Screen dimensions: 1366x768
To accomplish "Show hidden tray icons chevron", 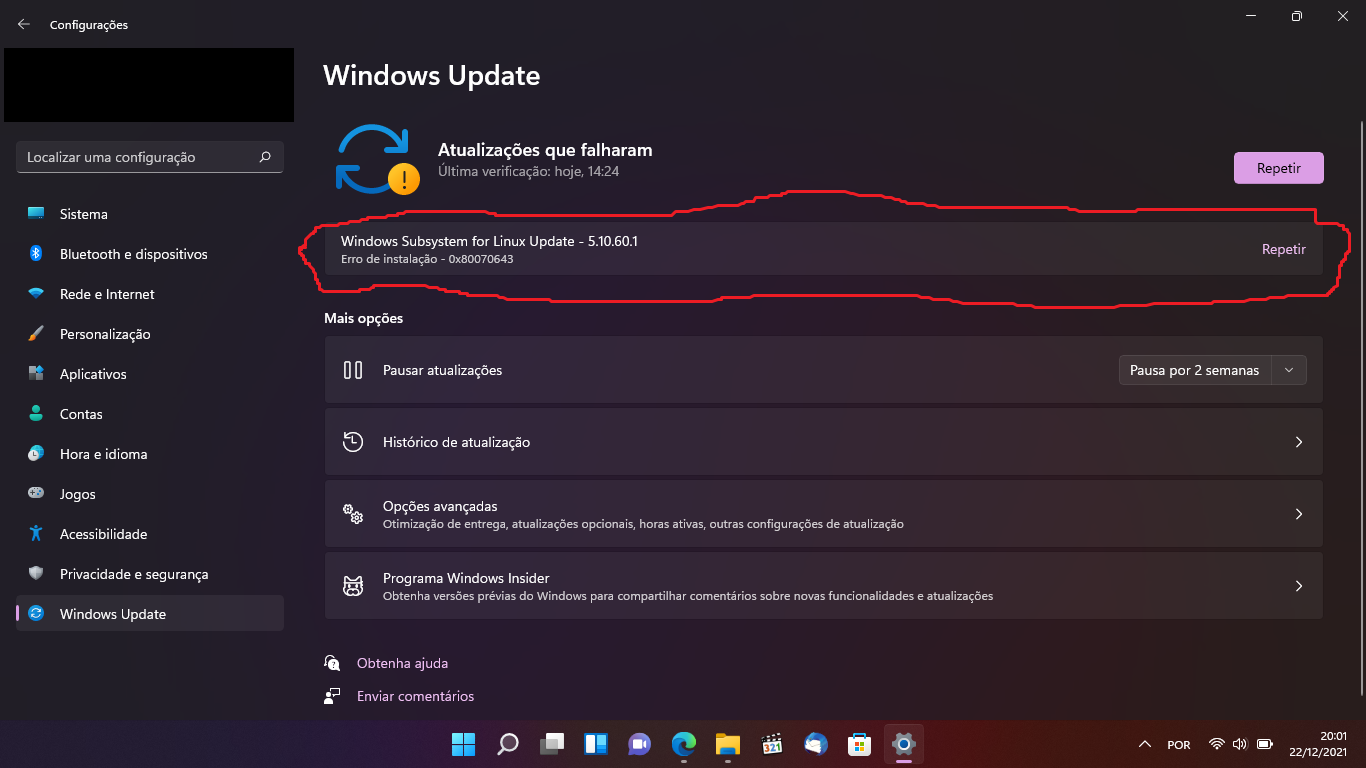I will point(1145,745).
